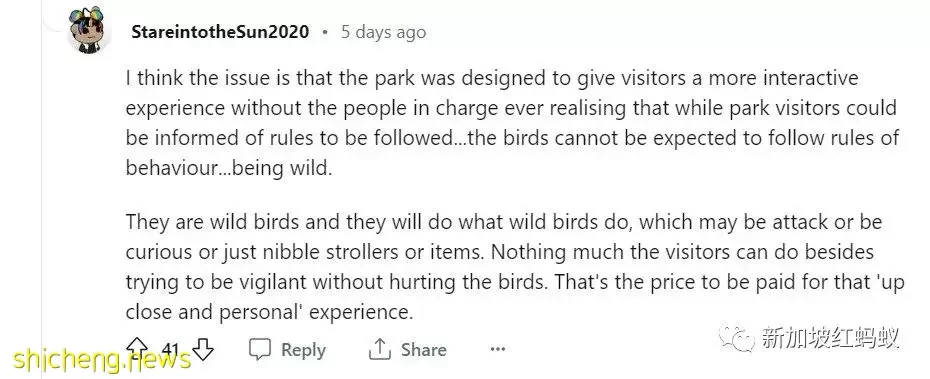
Task: Click the paragraph starting 'I think the issue'
Action: (512, 123)
